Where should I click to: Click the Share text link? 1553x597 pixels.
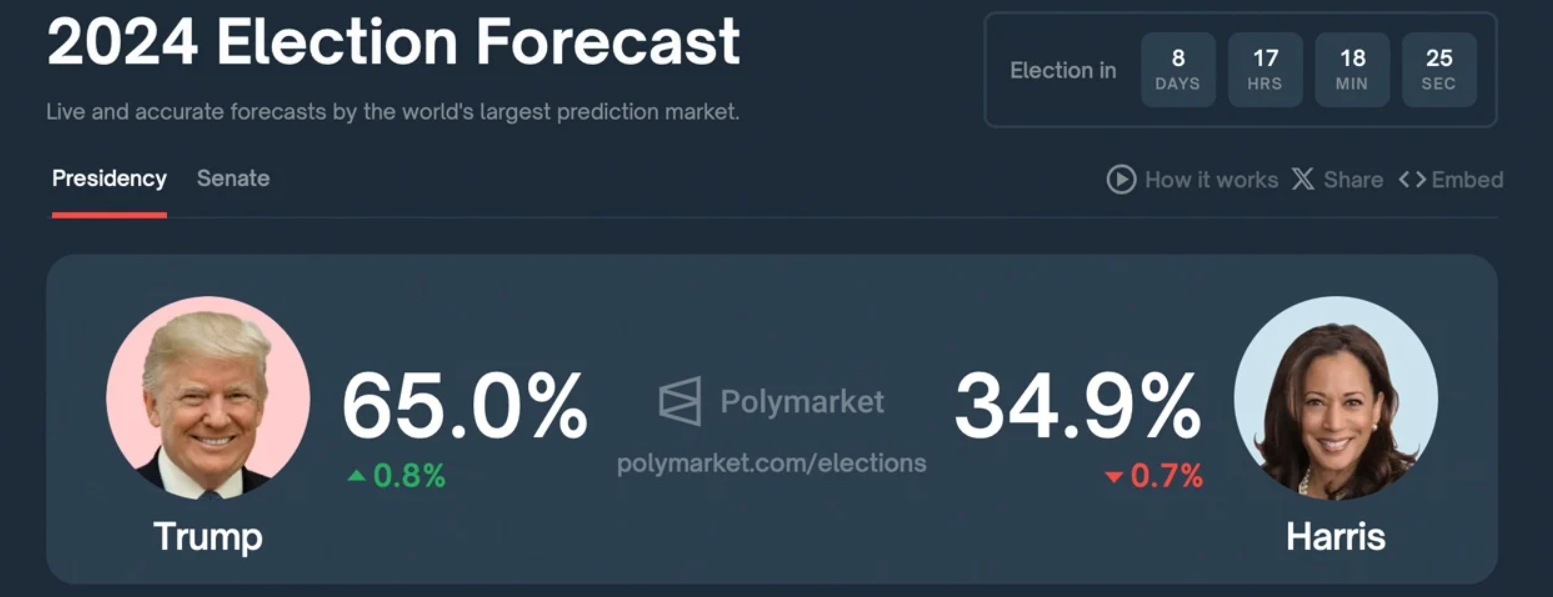[x=1353, y=180]
